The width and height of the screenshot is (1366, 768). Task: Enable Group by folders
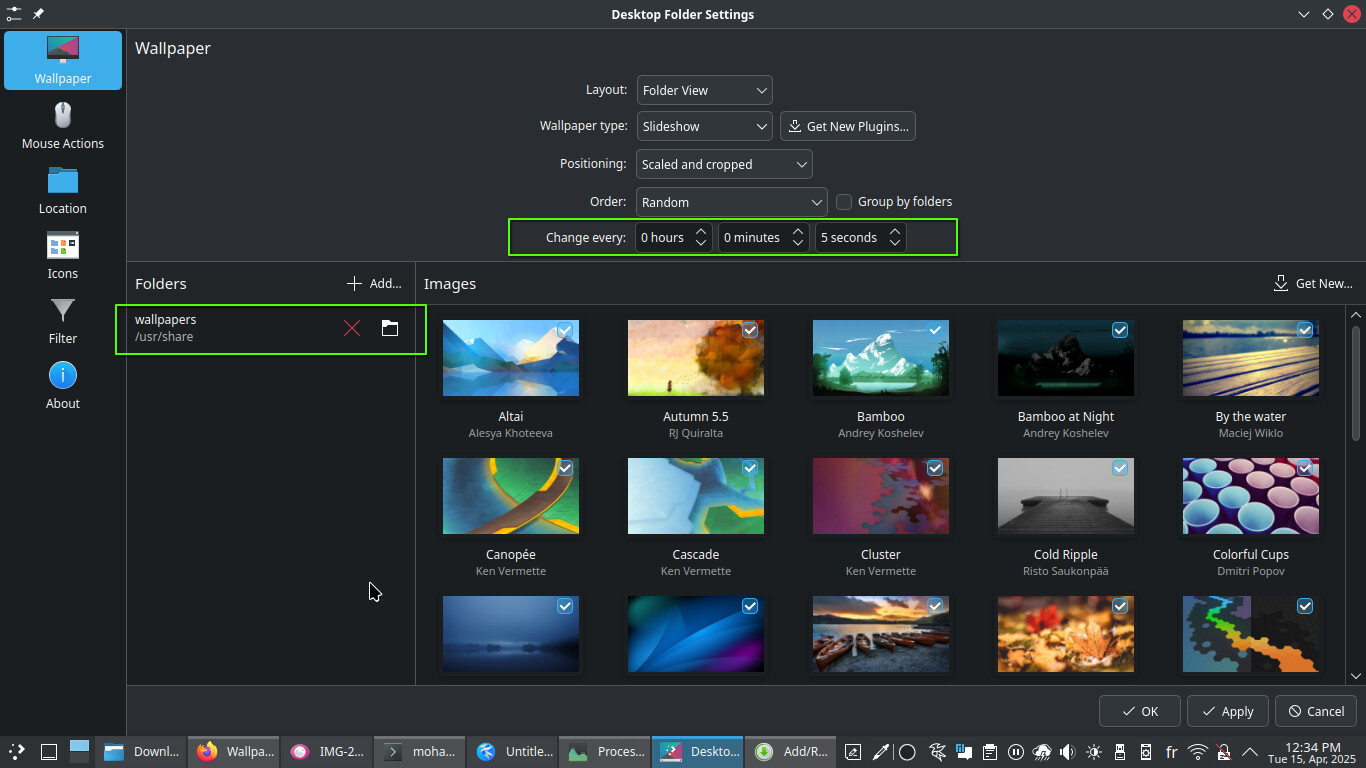coord(843,201)
